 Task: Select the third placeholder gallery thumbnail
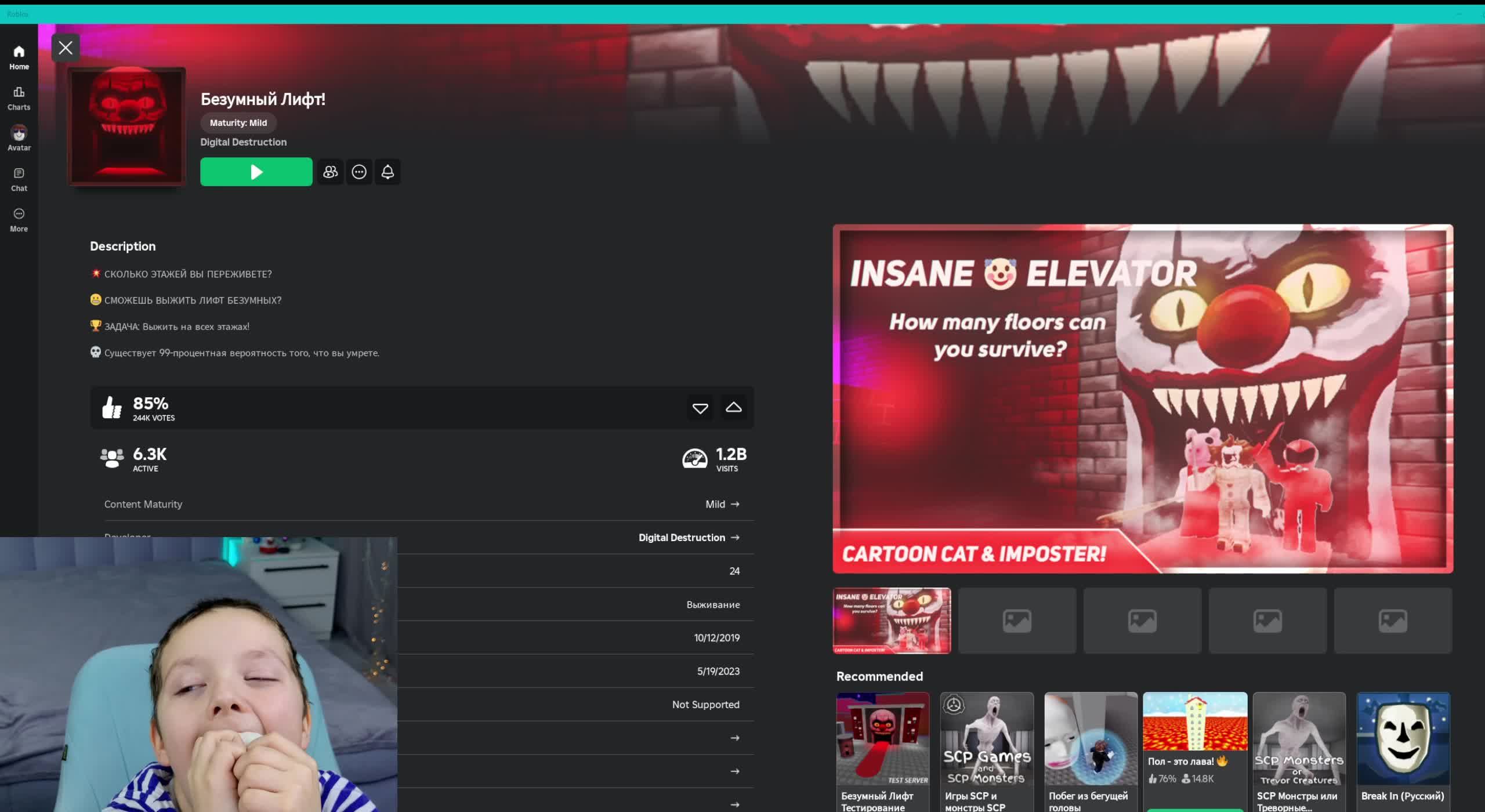click(1142, 621)
